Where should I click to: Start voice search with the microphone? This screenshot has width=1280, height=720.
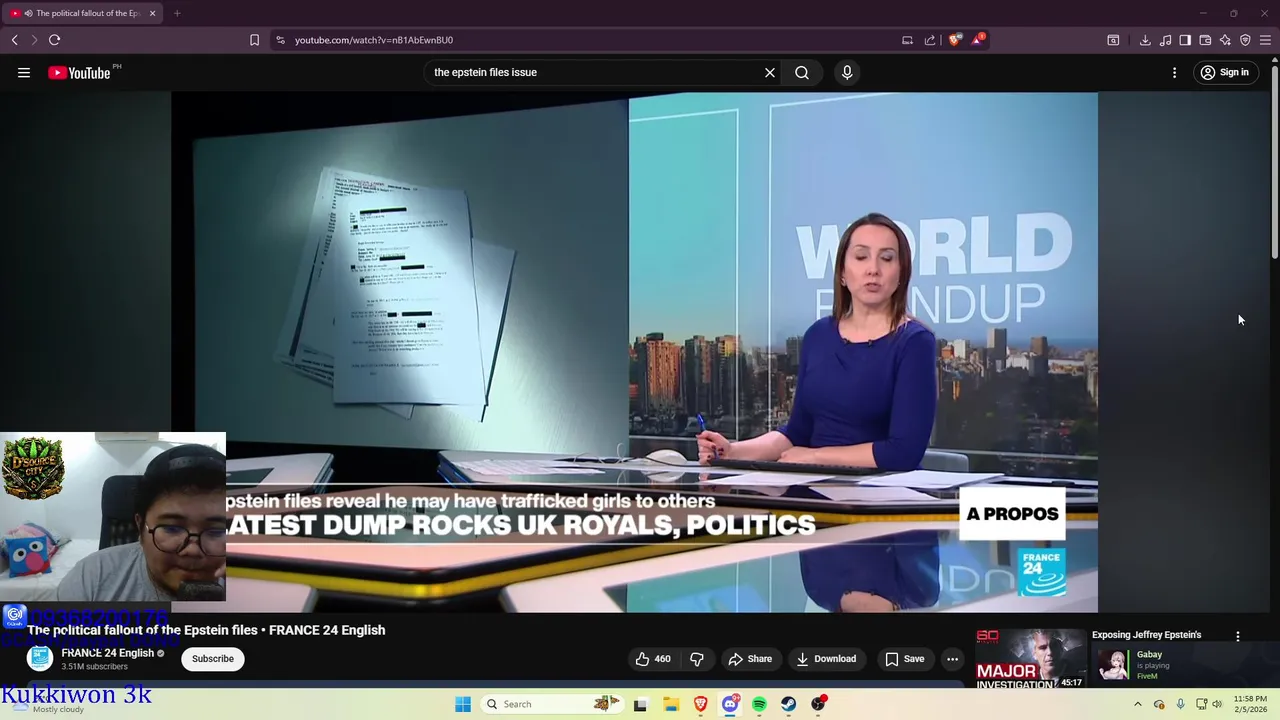click(847, 72)
